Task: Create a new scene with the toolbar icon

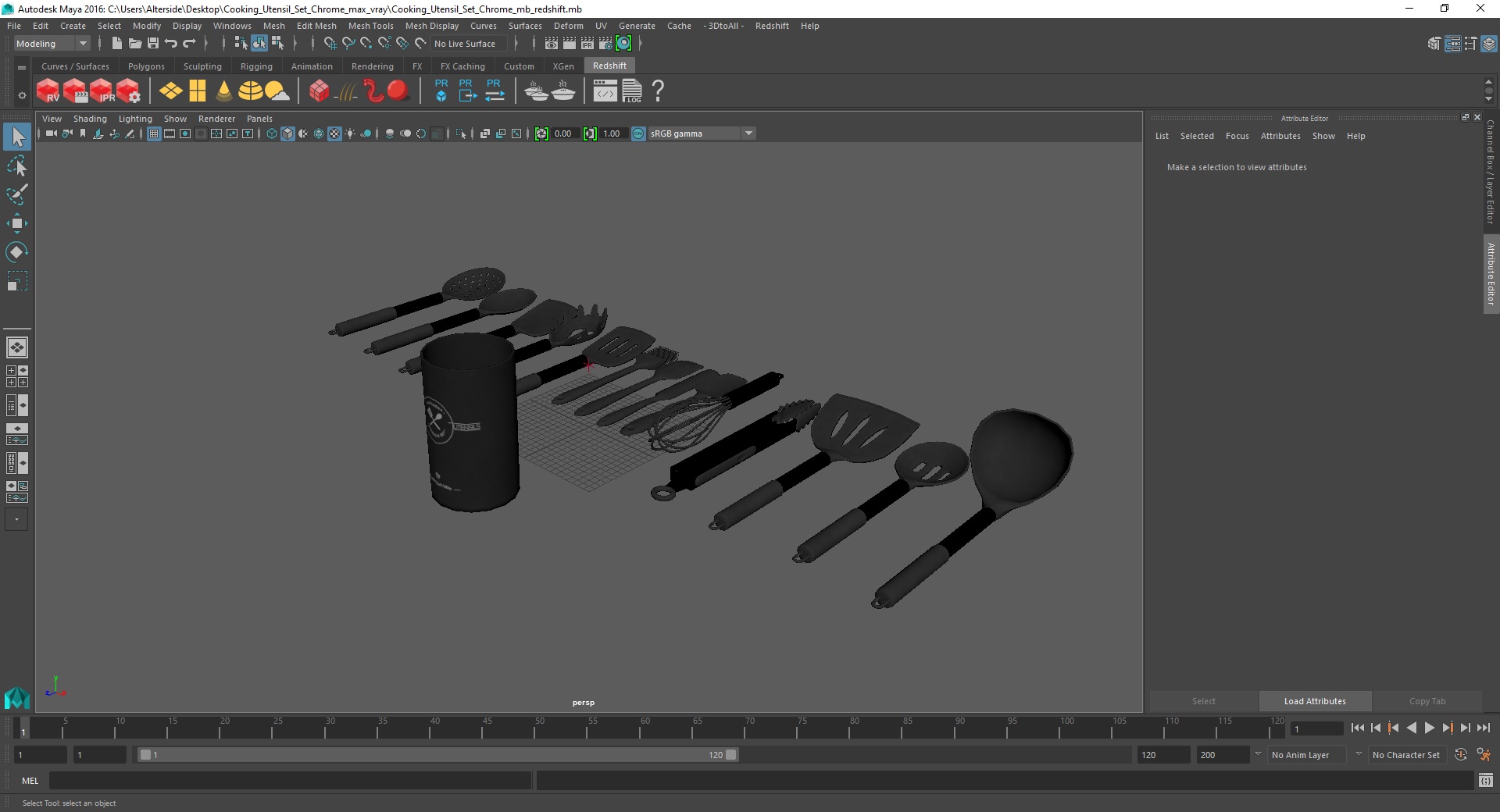Action: [116, 44]
